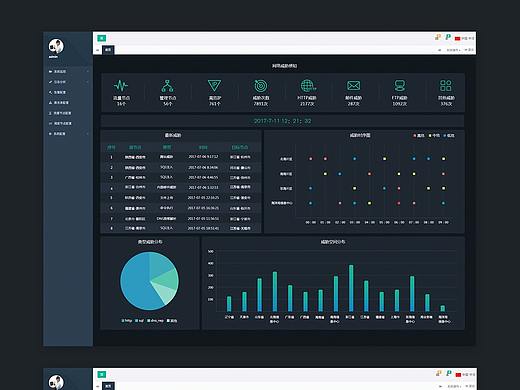This screenshot has height=390, width=520.
Task: Click row 8 in the latest threats table
Action: 181,228
